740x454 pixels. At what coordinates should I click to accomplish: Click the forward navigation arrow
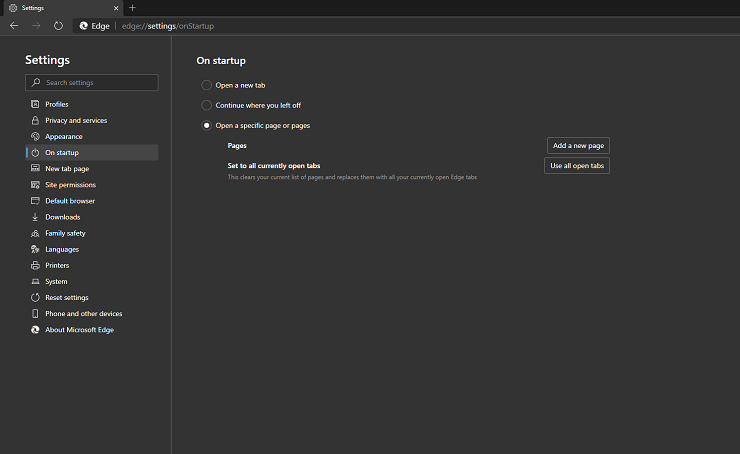click(36, 25)
